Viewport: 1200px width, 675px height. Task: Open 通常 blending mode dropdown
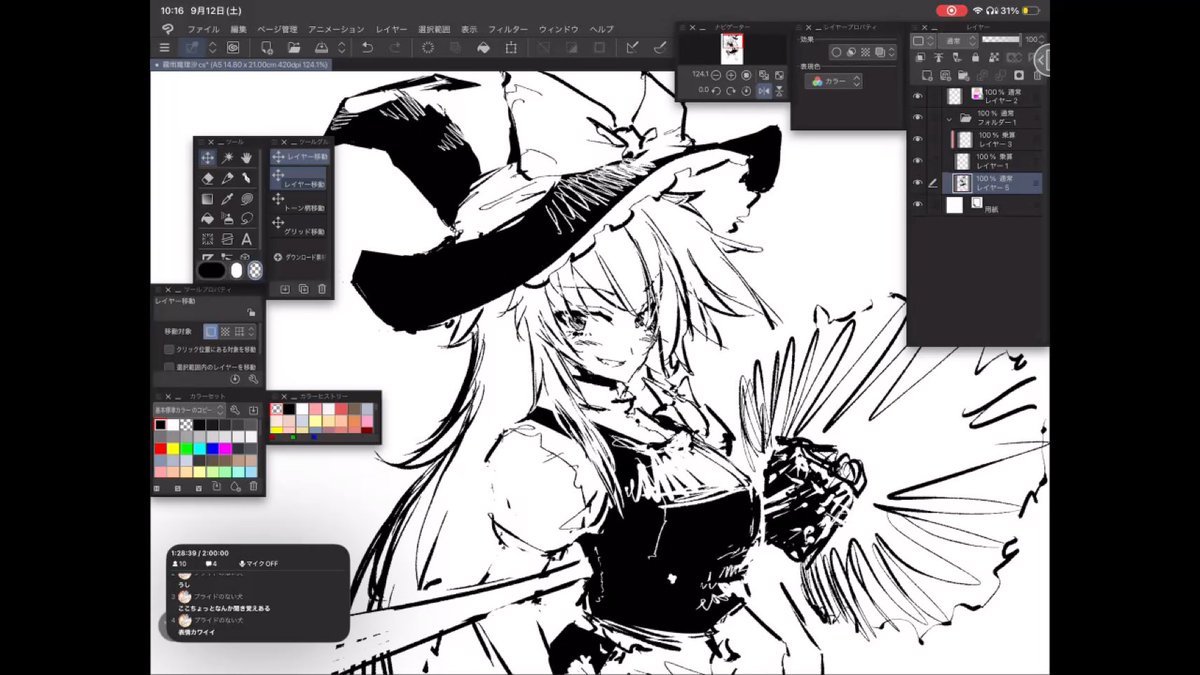point(957,40)
